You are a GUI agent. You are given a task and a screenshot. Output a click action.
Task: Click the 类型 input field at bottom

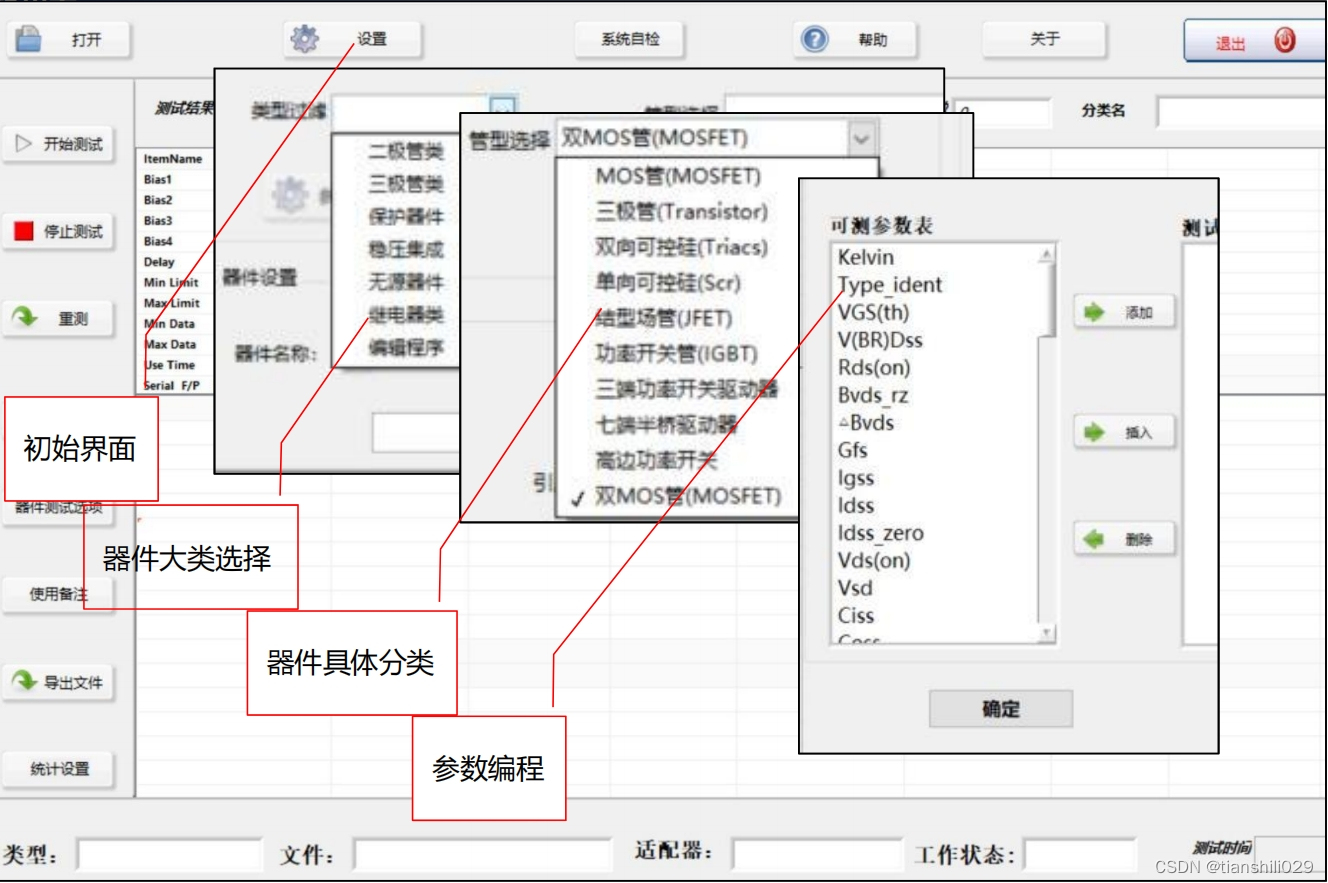(x=169, y=856)
